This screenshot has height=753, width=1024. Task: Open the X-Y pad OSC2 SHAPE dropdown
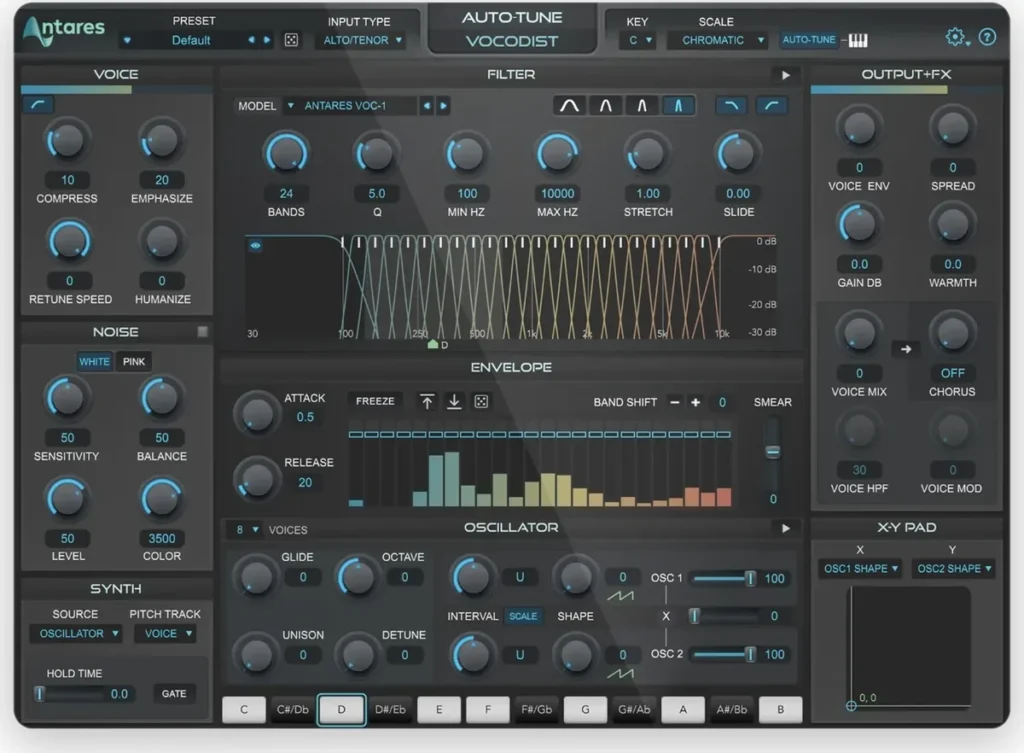click(953, 569)
